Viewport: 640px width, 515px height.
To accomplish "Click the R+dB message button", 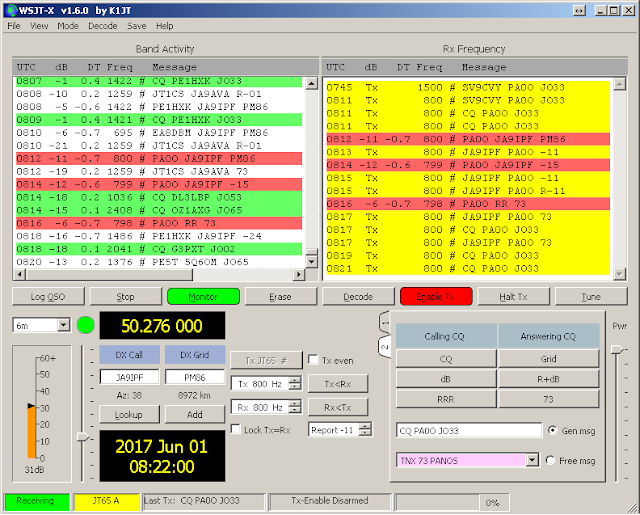I will point(549,379).
